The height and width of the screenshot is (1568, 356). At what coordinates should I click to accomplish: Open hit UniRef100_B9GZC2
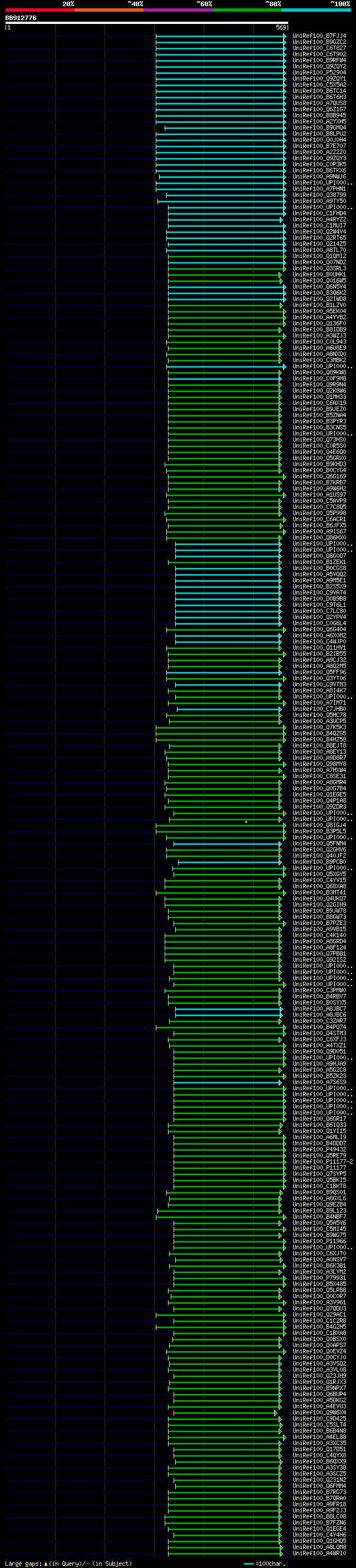[319, 42]
